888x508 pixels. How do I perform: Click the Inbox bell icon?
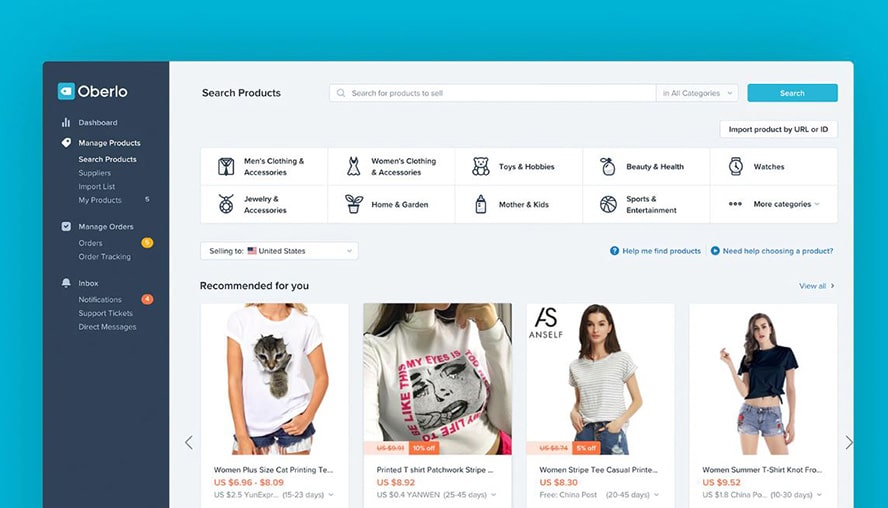coord(66,283)
